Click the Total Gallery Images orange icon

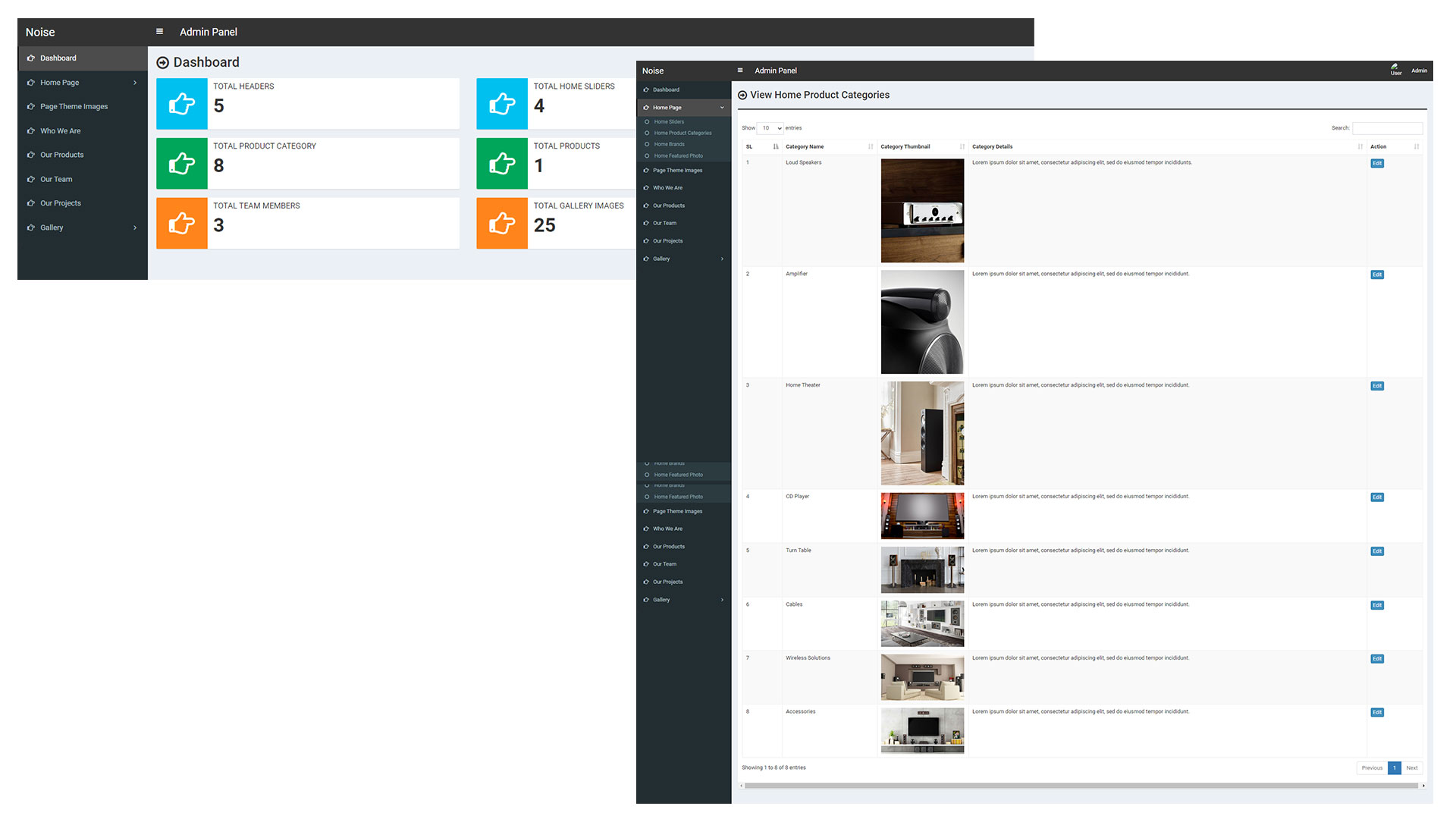coord(502,224)
